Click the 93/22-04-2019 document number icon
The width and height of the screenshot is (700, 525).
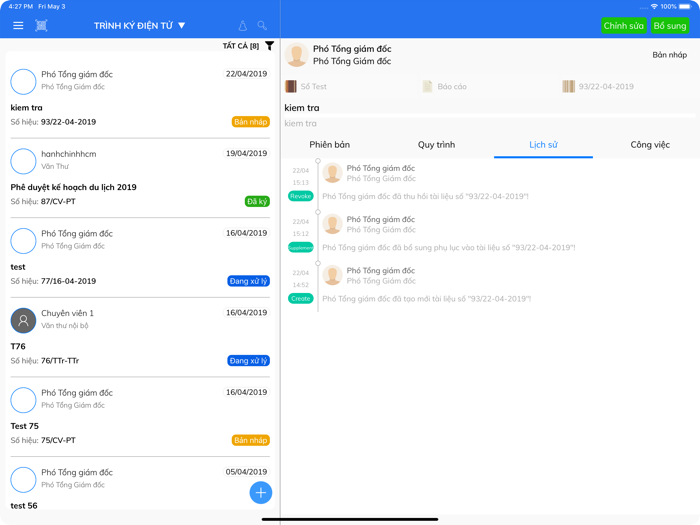coord(568,87)
